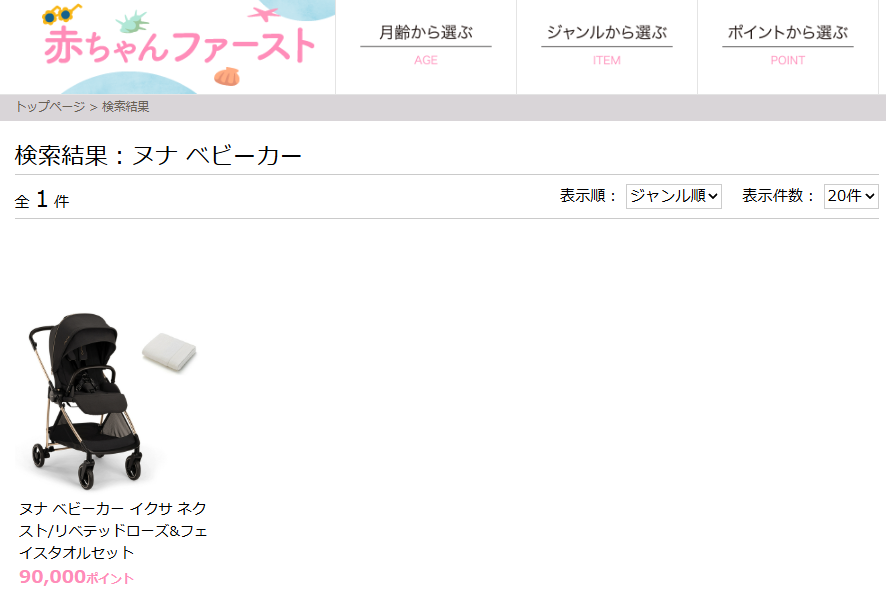Image resolution: width=886 pixels, height=594 pixels.
Task: Click the green starfish icon in logo
Action: pyautogui.click(x=132, y=22)
